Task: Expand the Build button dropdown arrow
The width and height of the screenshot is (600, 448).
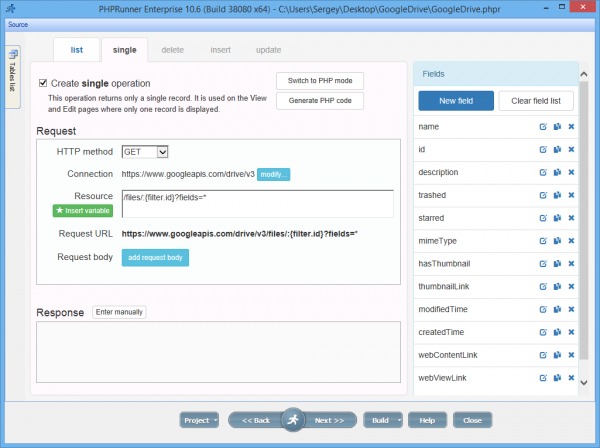Action: (x=399, y=420)
